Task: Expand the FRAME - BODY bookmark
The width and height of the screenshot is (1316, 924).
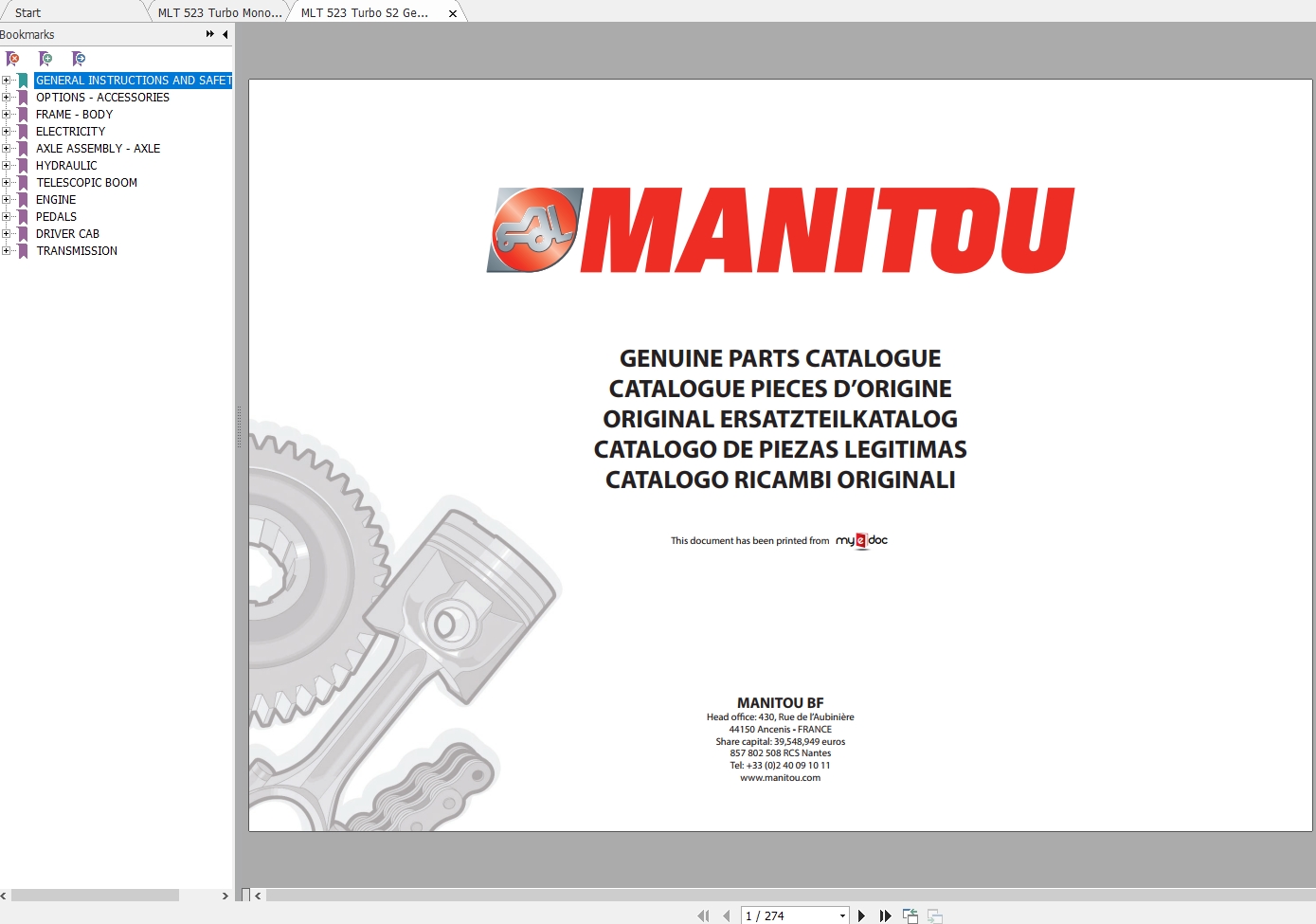Action: [6, 115]
